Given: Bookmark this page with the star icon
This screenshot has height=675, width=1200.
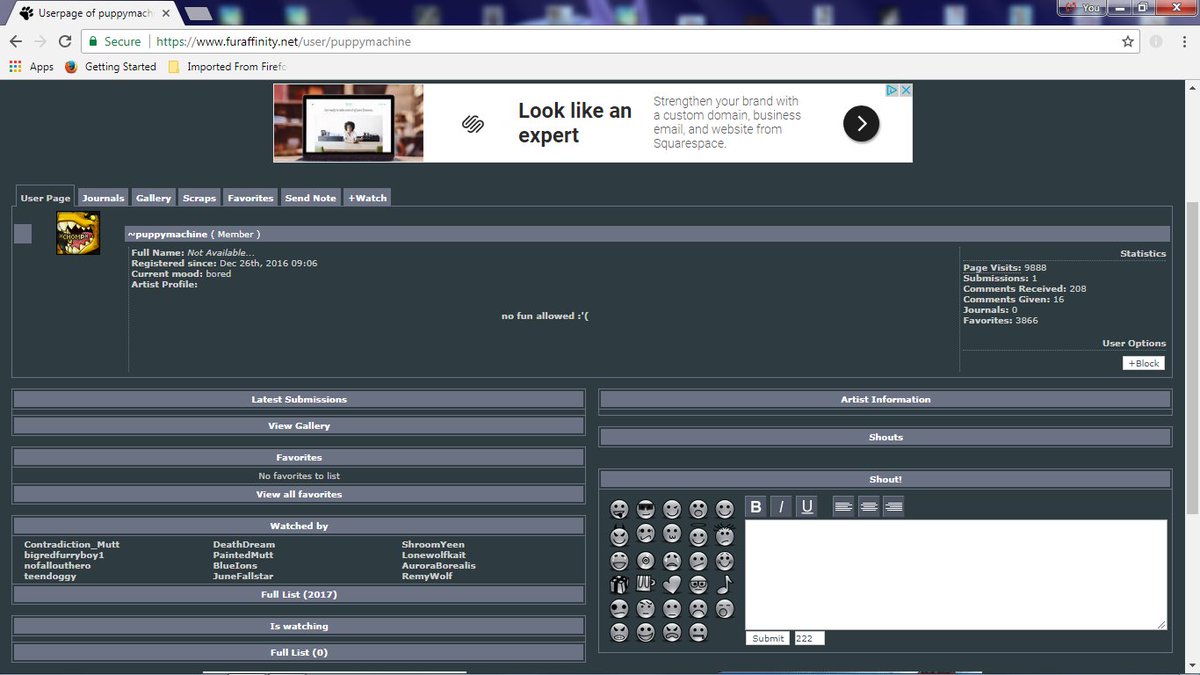Looking at the screenshot, I should click(x=1128, y=42).
